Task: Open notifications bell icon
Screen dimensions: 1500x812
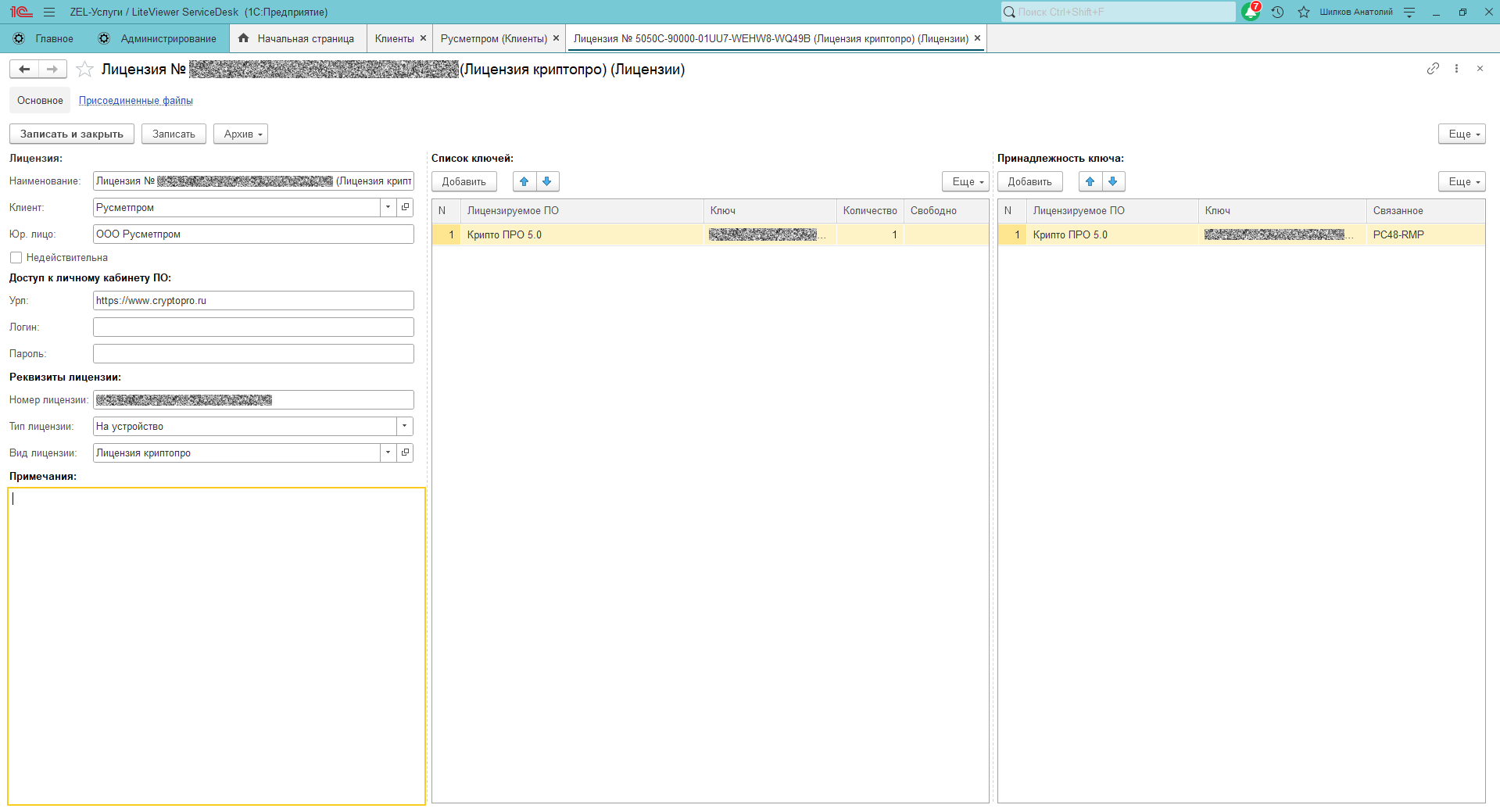Action: (1251, 12)
